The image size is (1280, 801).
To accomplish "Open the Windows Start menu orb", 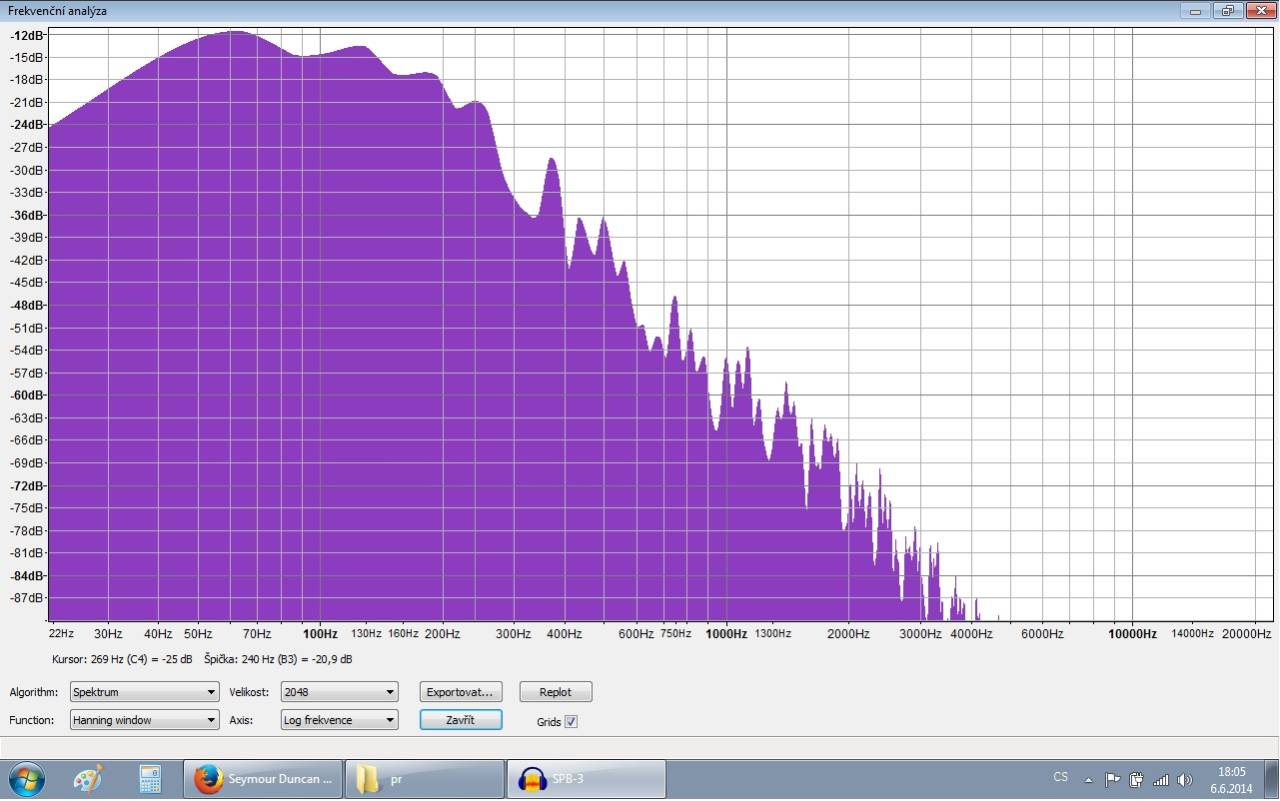I will click(x=25, y=778).
